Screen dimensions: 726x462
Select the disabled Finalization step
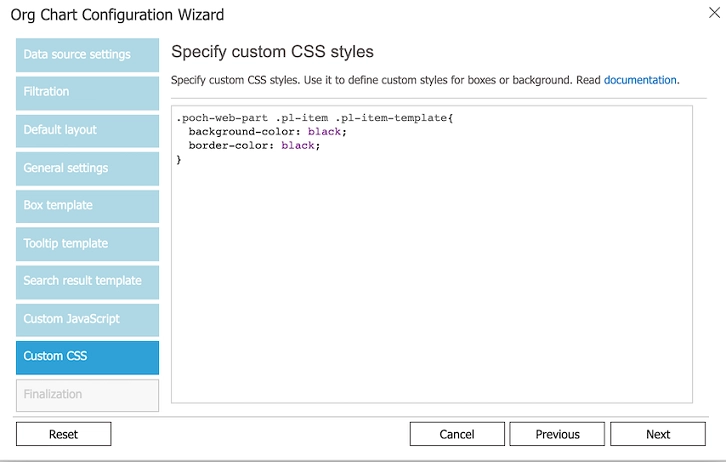pyautogui.click(x=88, y=395)
